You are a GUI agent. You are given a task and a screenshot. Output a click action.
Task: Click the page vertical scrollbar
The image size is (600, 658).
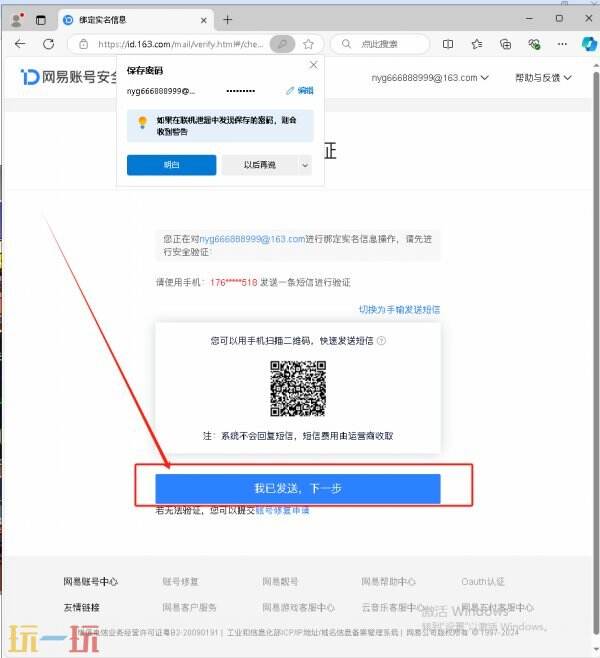pyautogui.click(x=596, y=352)
